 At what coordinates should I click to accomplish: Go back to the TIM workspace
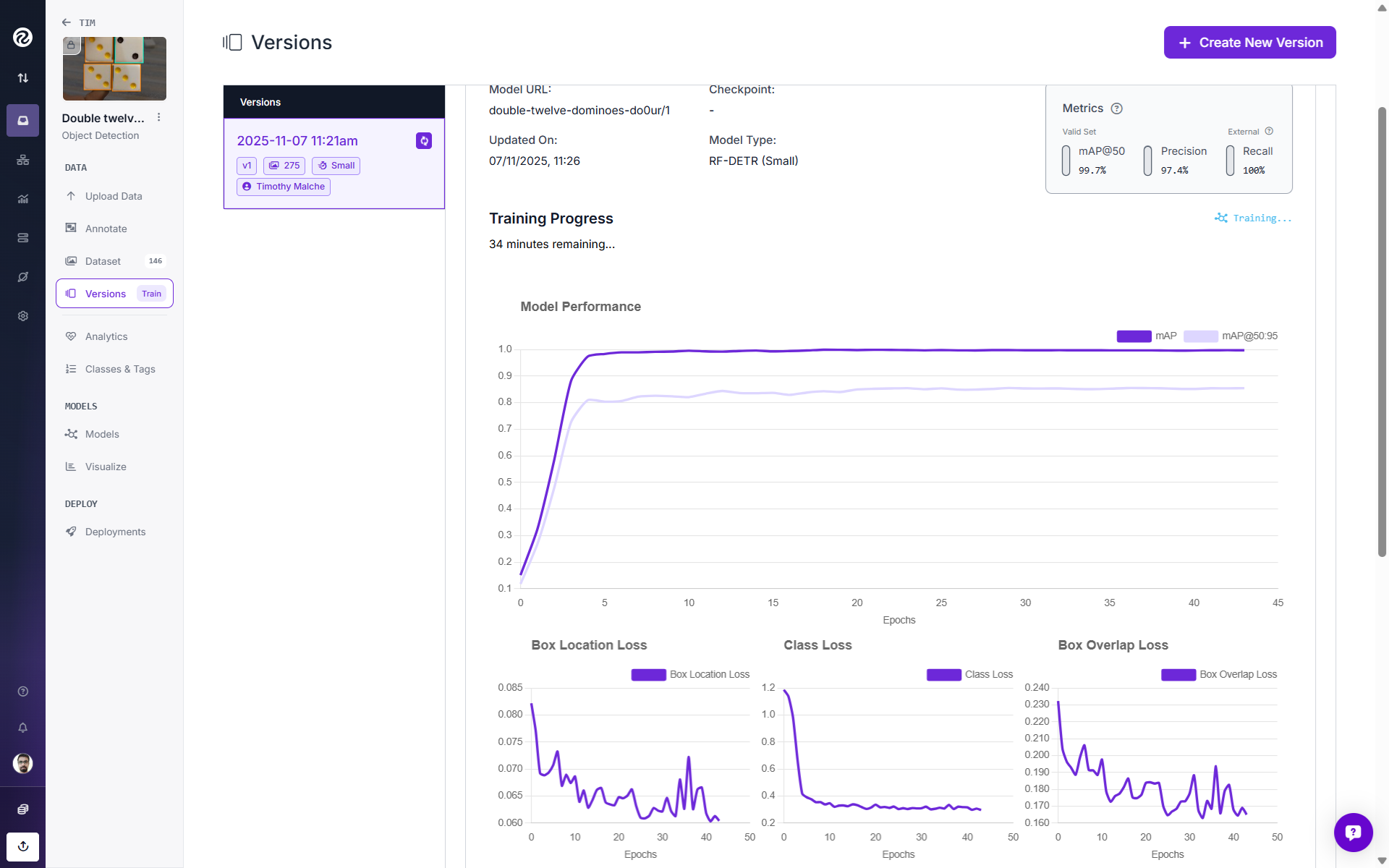coord(79,22)
